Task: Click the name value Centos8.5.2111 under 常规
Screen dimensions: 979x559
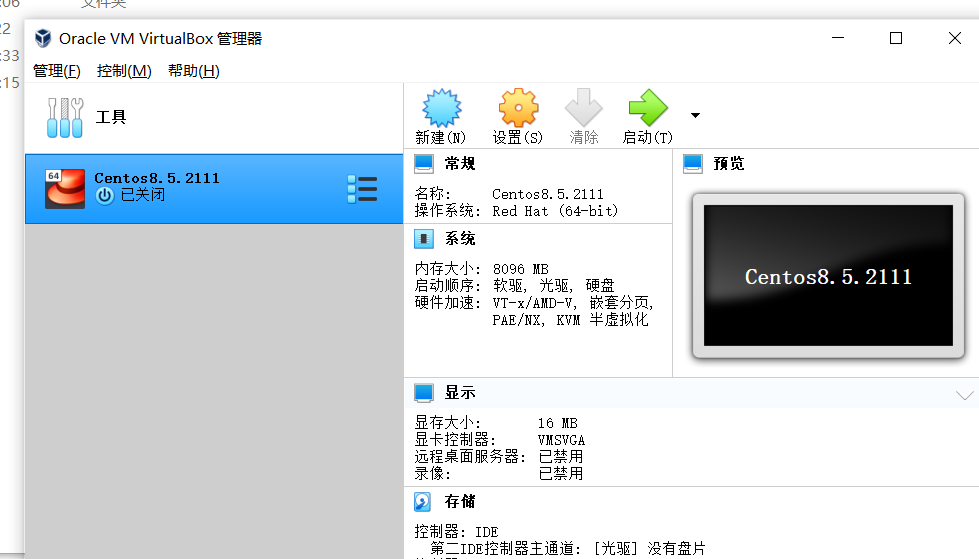Action: click(x=548, y=194)
